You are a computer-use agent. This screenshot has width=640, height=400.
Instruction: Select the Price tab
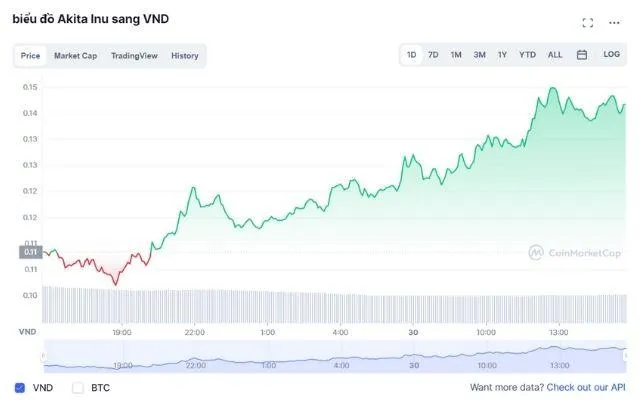tap(30, 56)
